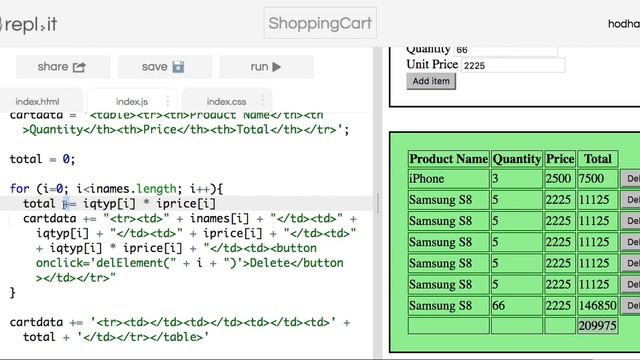Delete the Samsung S8 row with quantity 66
640x360 pixels.
pyautogui.click(x=631, y=306)
